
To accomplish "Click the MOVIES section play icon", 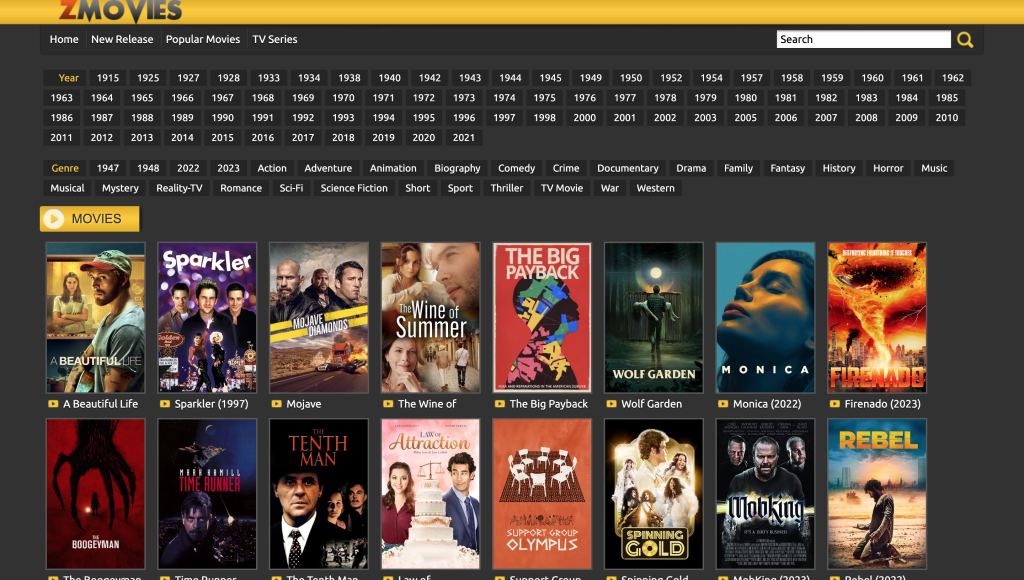I will pyautogui.click(x=55, y=218).
